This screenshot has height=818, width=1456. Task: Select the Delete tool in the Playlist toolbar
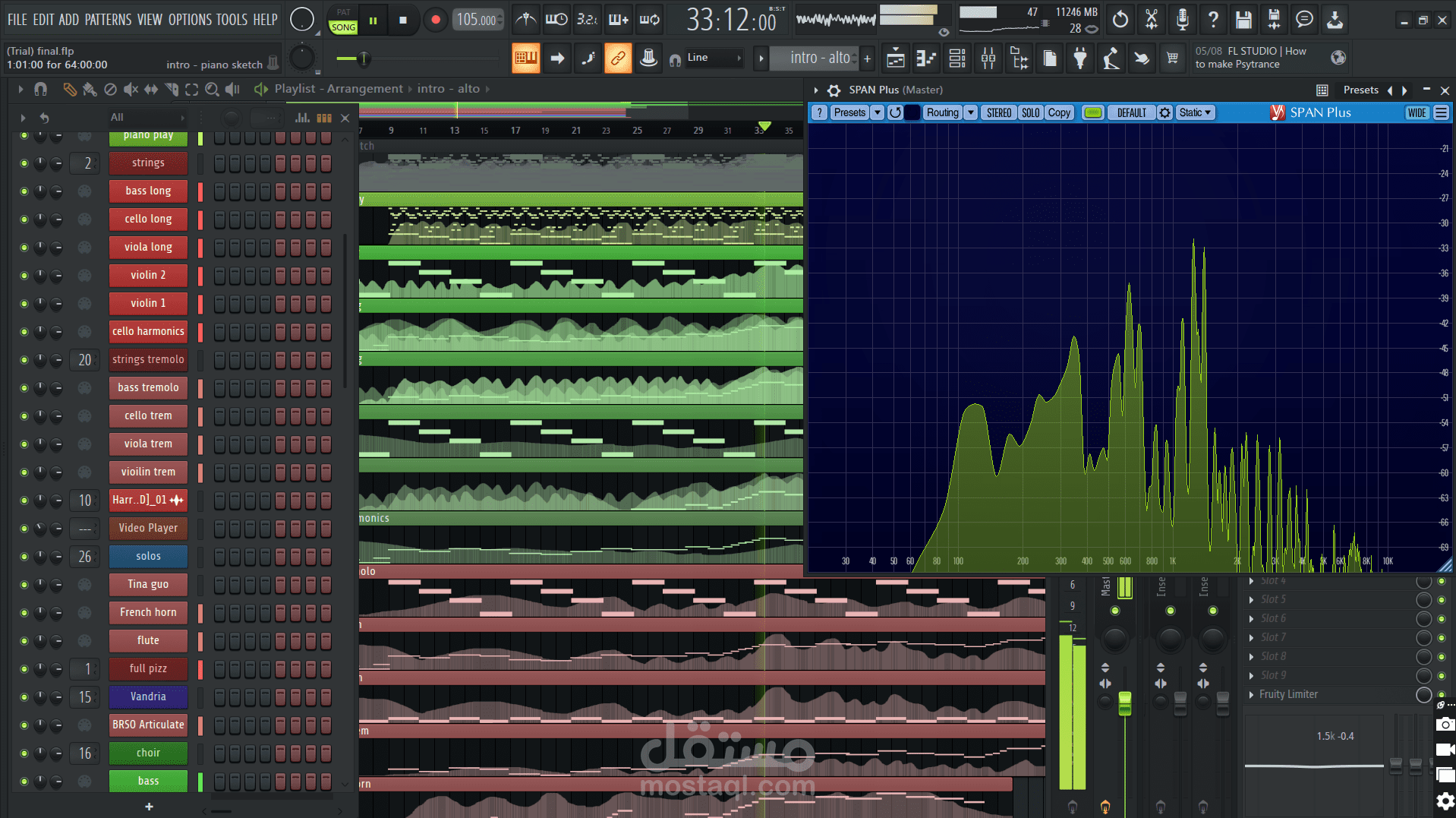tap(110, 90)
